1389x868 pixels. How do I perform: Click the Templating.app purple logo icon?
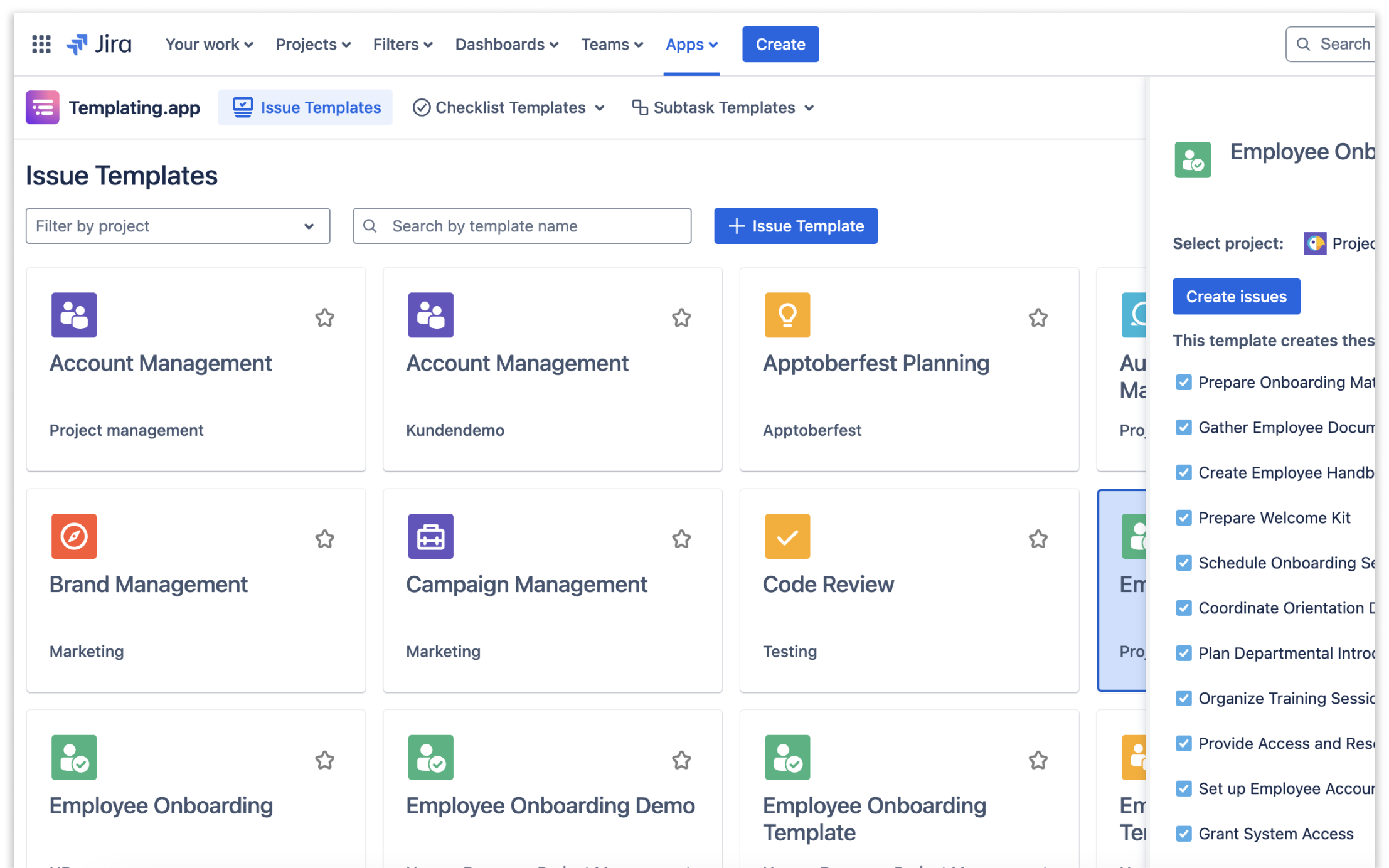tap(41, 107)
